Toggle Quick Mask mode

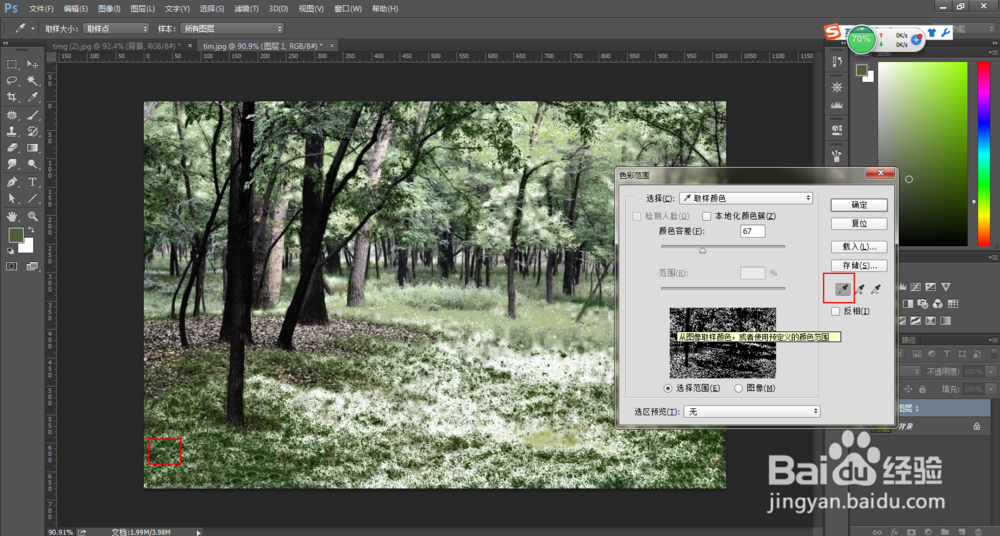[12, 267]
